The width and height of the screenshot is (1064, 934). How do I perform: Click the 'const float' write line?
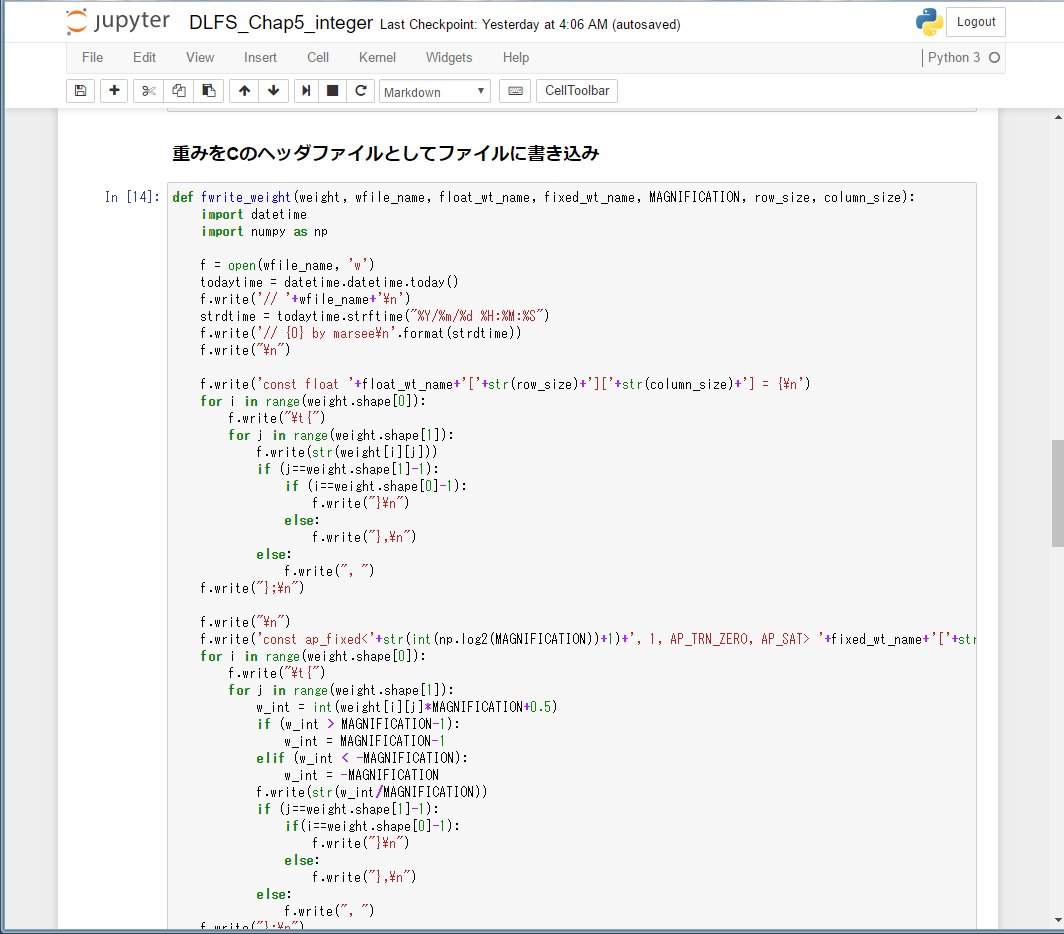click(x=505, y=384)
